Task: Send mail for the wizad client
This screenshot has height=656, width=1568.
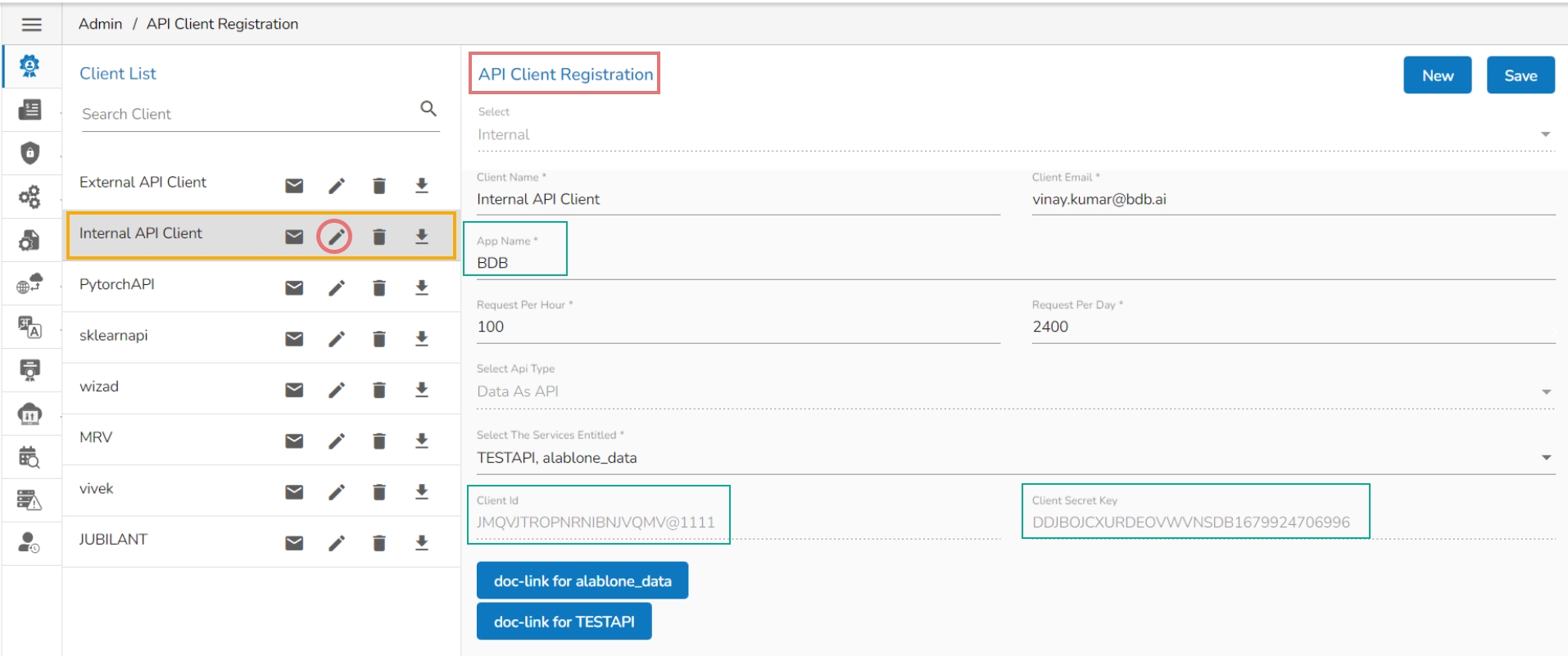Action: pos(294,390)
